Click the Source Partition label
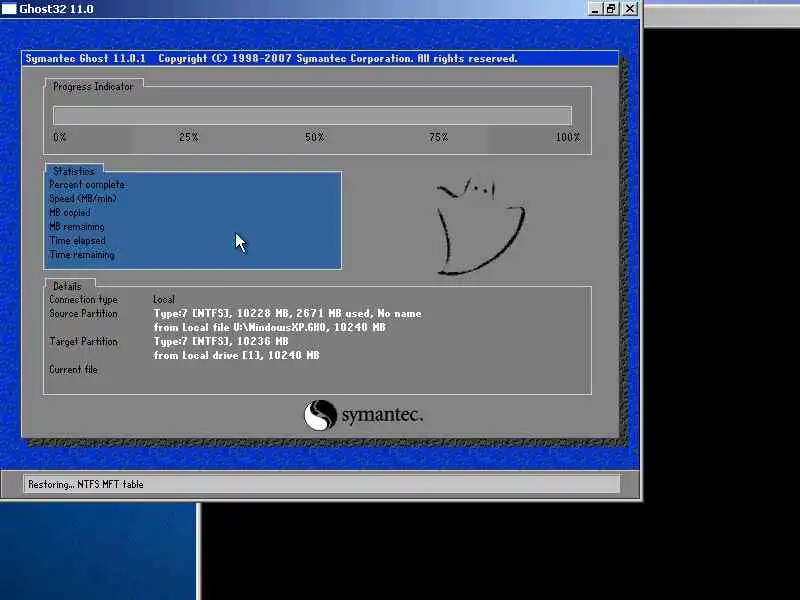 coord(83,314)
